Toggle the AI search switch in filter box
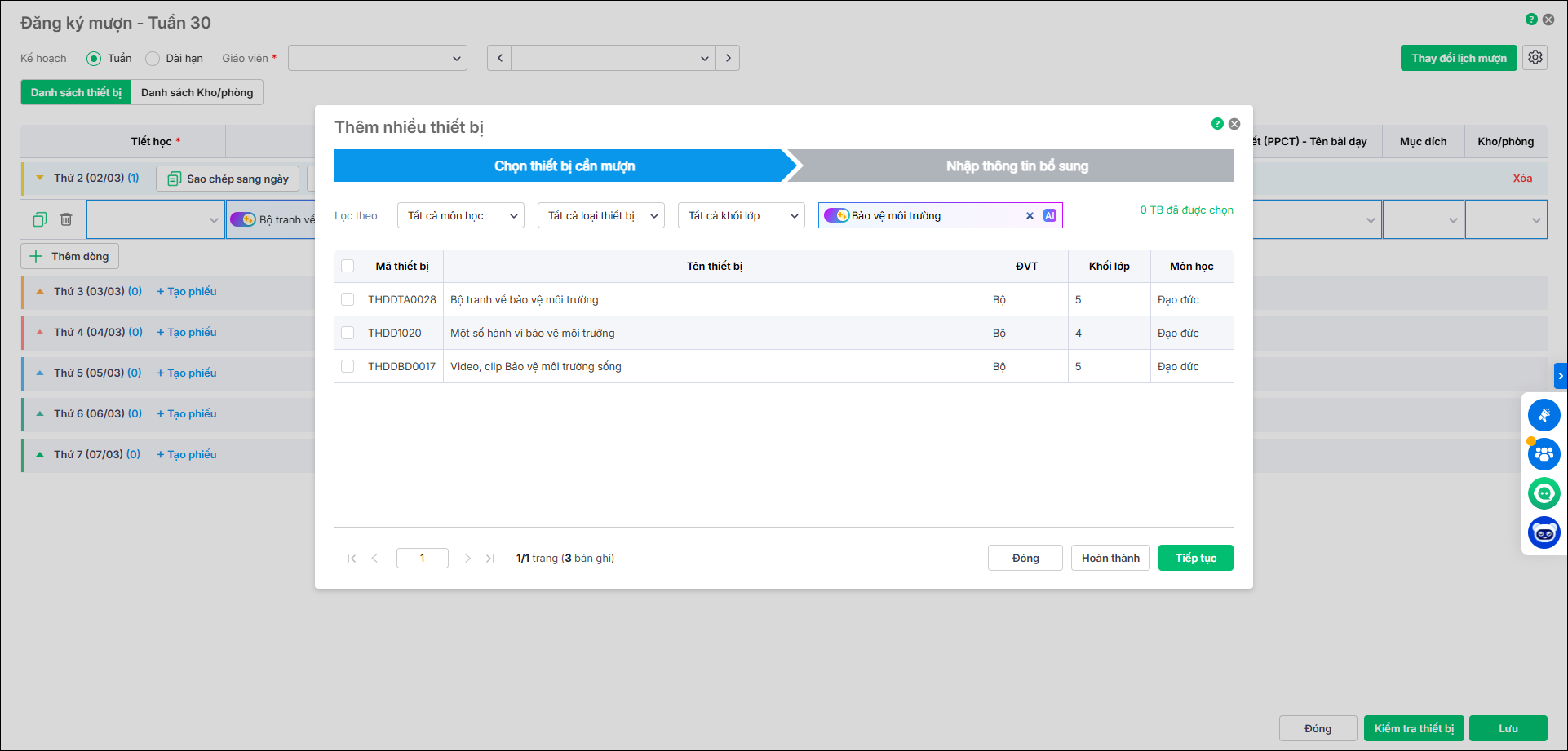This screenshot has width=1568, height=751. pyautogui.click(x=836, y=215)
